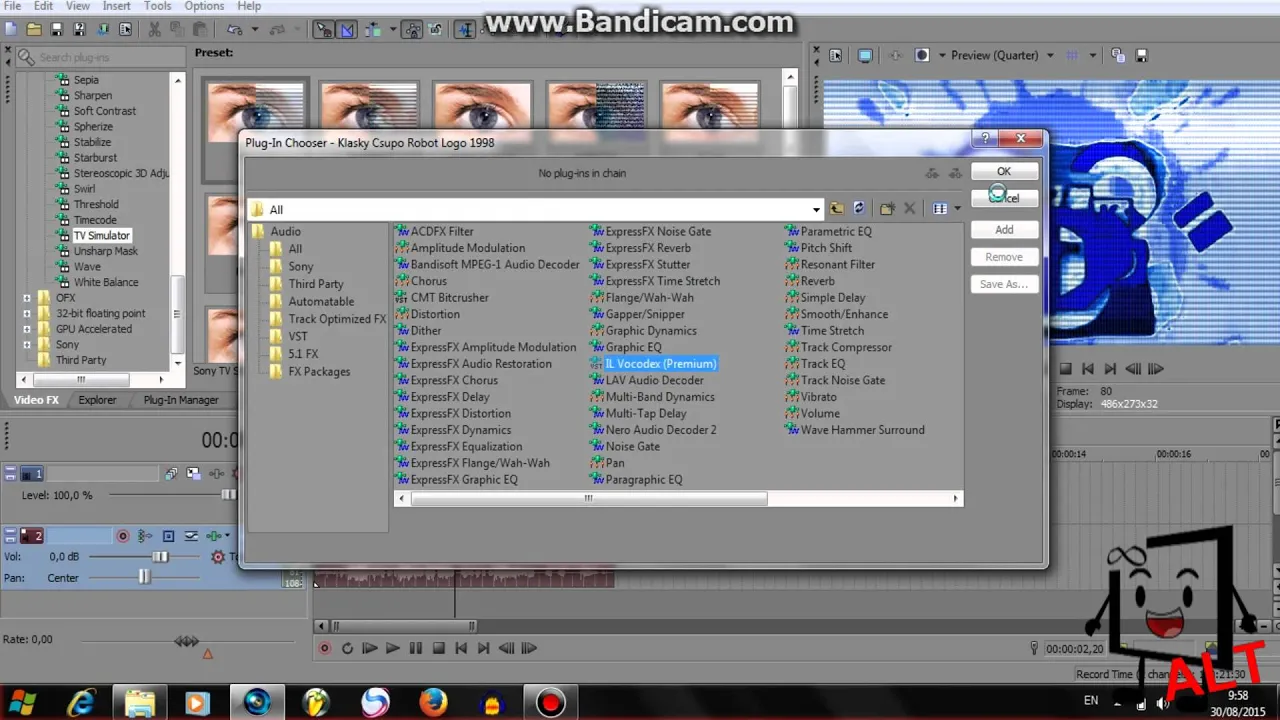Click the Undo arrow icon in toolbar

click(234, 30)
